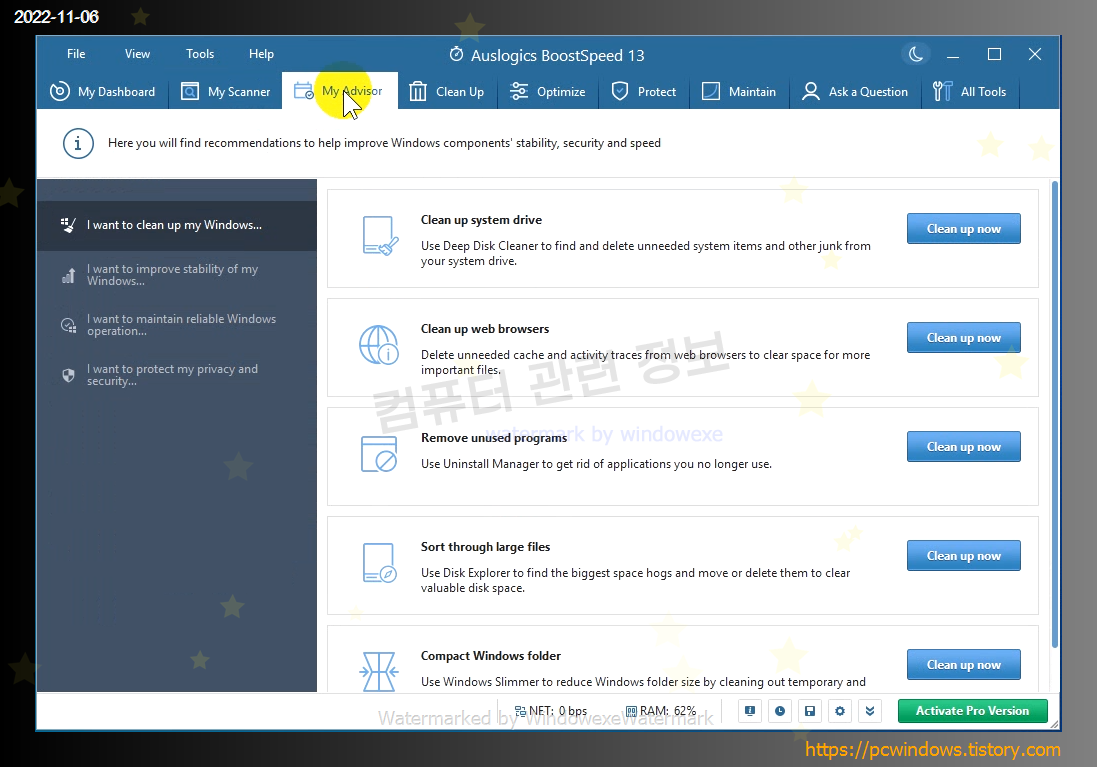Click the Optimize sliders icon

519,92
